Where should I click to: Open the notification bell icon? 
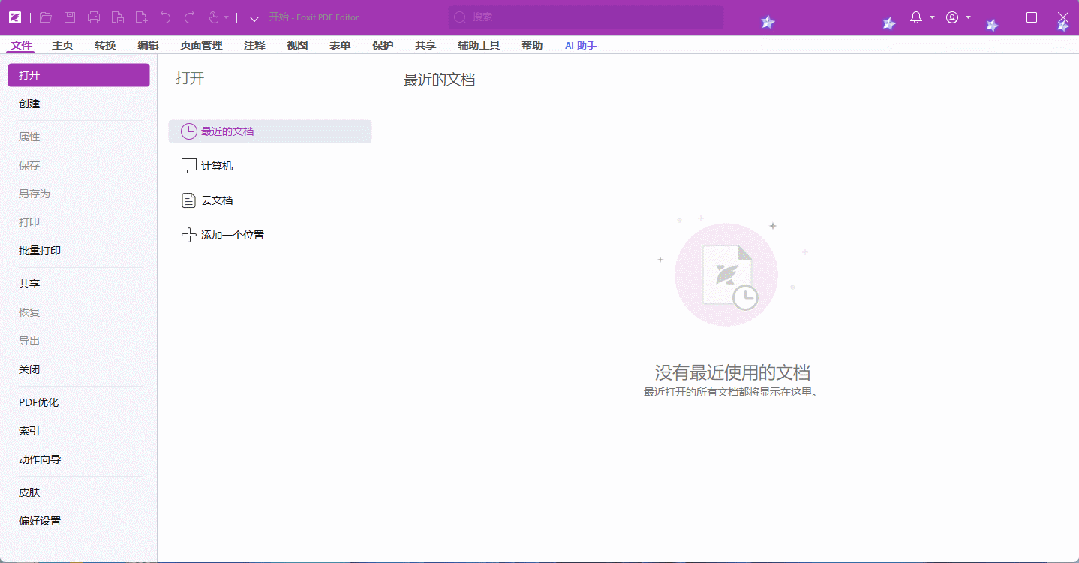[916, 17]
